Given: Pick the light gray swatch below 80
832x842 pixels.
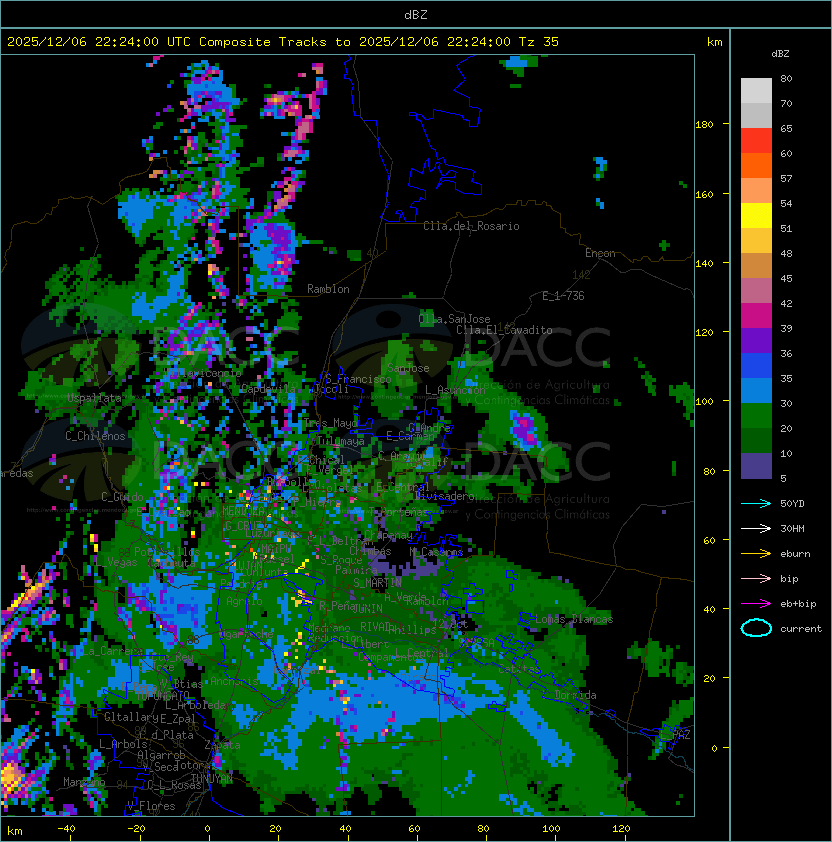Looking at the screenshot, I should click(756, 91).
